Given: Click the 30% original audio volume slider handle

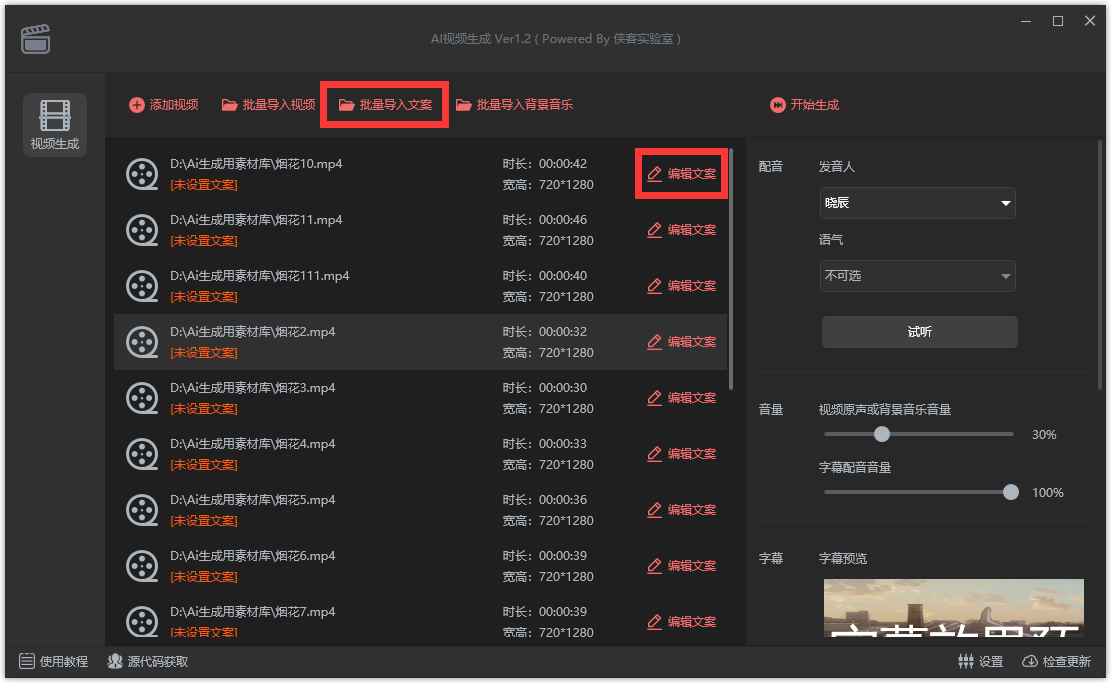Looking at the screenshot, I should point(882,434).
